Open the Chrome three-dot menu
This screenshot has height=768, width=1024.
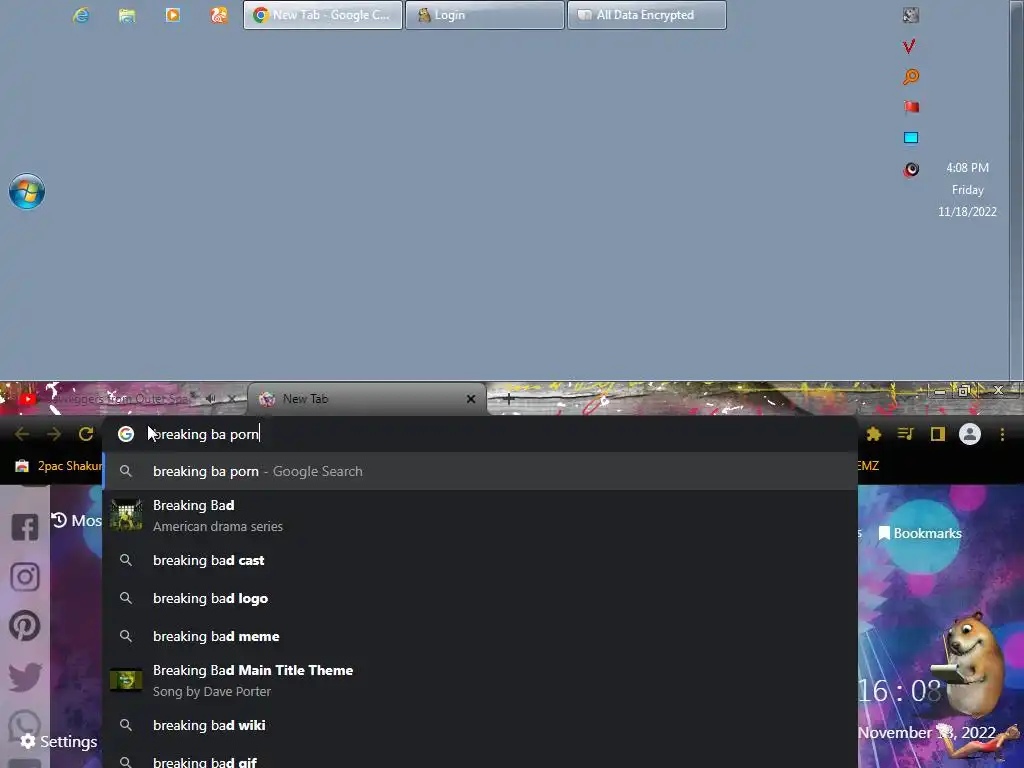(x=1002, y=434)
